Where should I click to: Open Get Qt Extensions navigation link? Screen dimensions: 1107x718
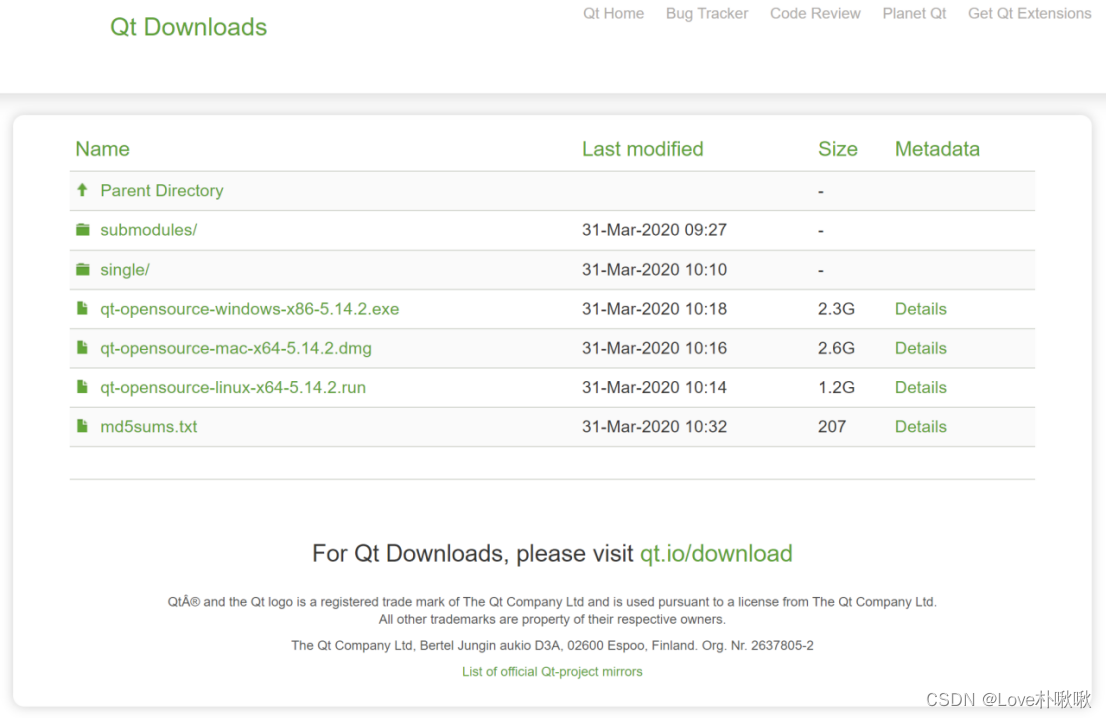(x=1029, y=13)
